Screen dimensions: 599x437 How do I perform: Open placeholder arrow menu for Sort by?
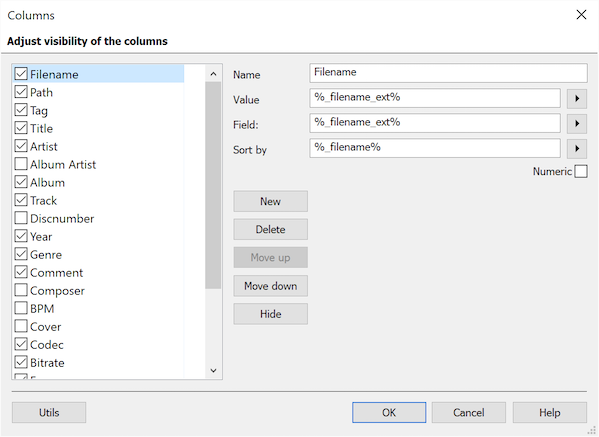click(x=577, y=149)
